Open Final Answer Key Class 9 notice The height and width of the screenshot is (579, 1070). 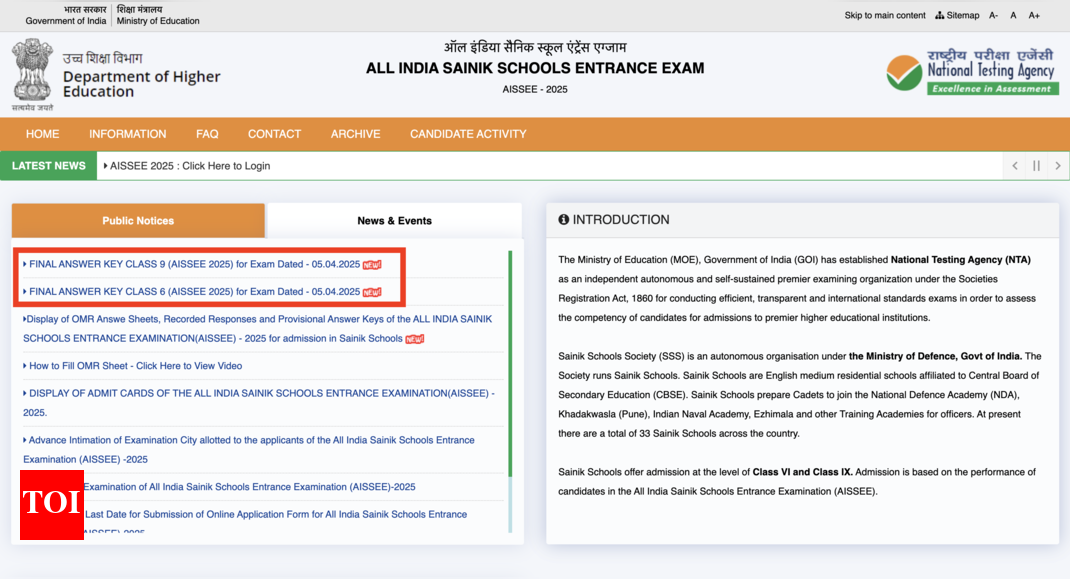point(194,265)
